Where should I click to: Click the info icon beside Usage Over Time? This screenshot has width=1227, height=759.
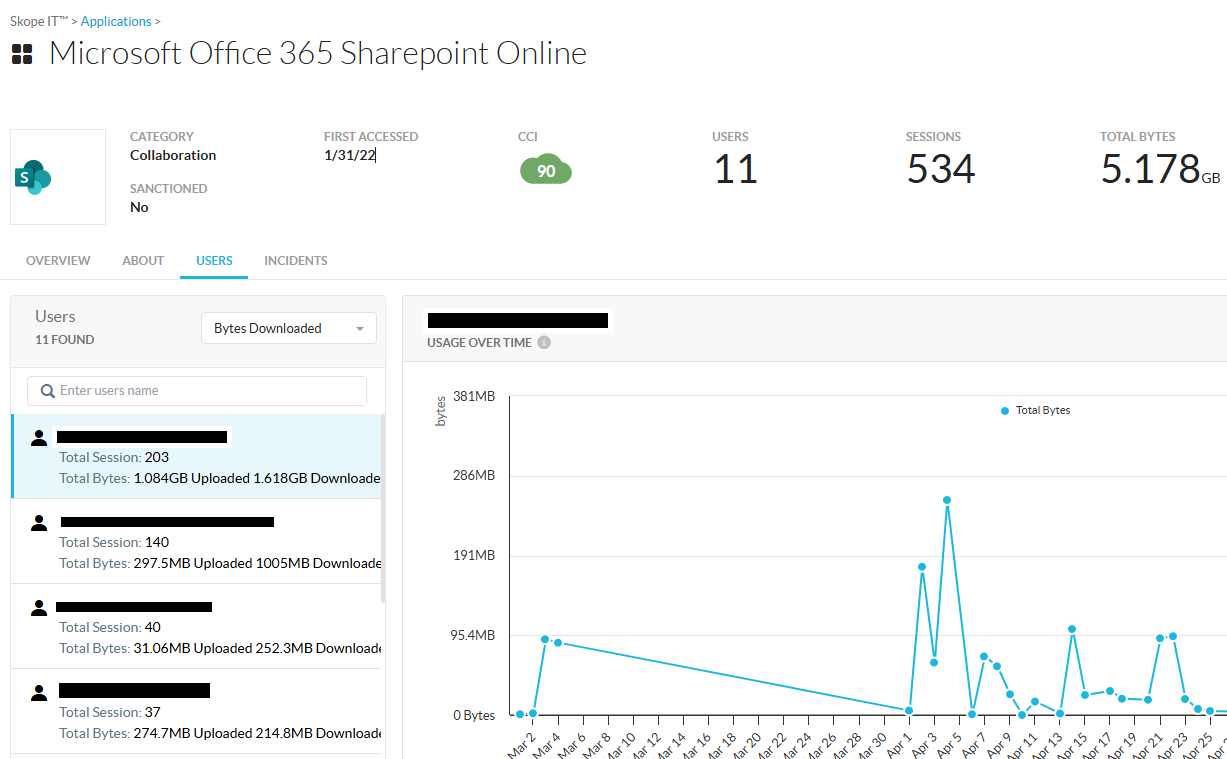click(544, 342)
